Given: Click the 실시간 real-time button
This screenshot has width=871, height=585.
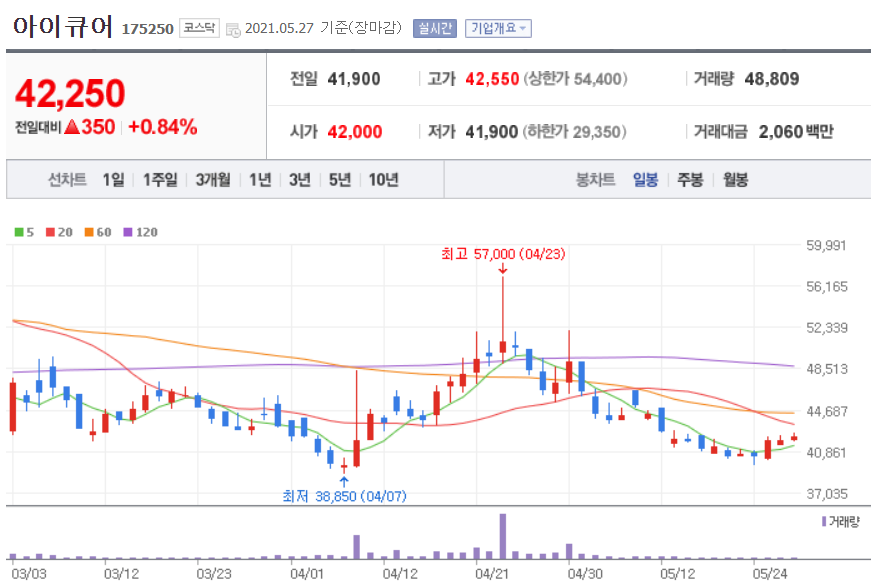Looking at the screenshot, I should (x=435, y=28).
